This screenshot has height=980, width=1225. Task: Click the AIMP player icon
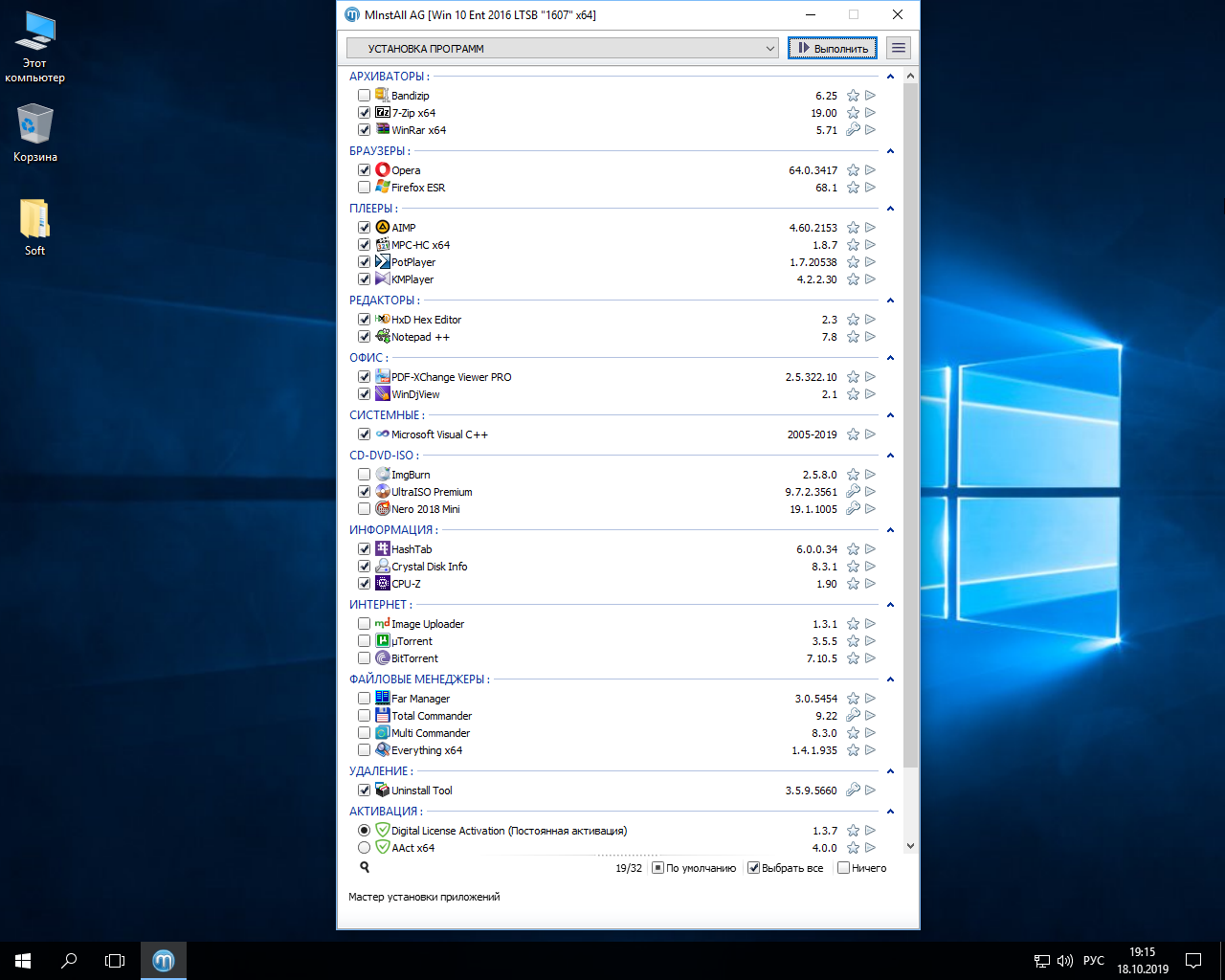coord(382,227)
